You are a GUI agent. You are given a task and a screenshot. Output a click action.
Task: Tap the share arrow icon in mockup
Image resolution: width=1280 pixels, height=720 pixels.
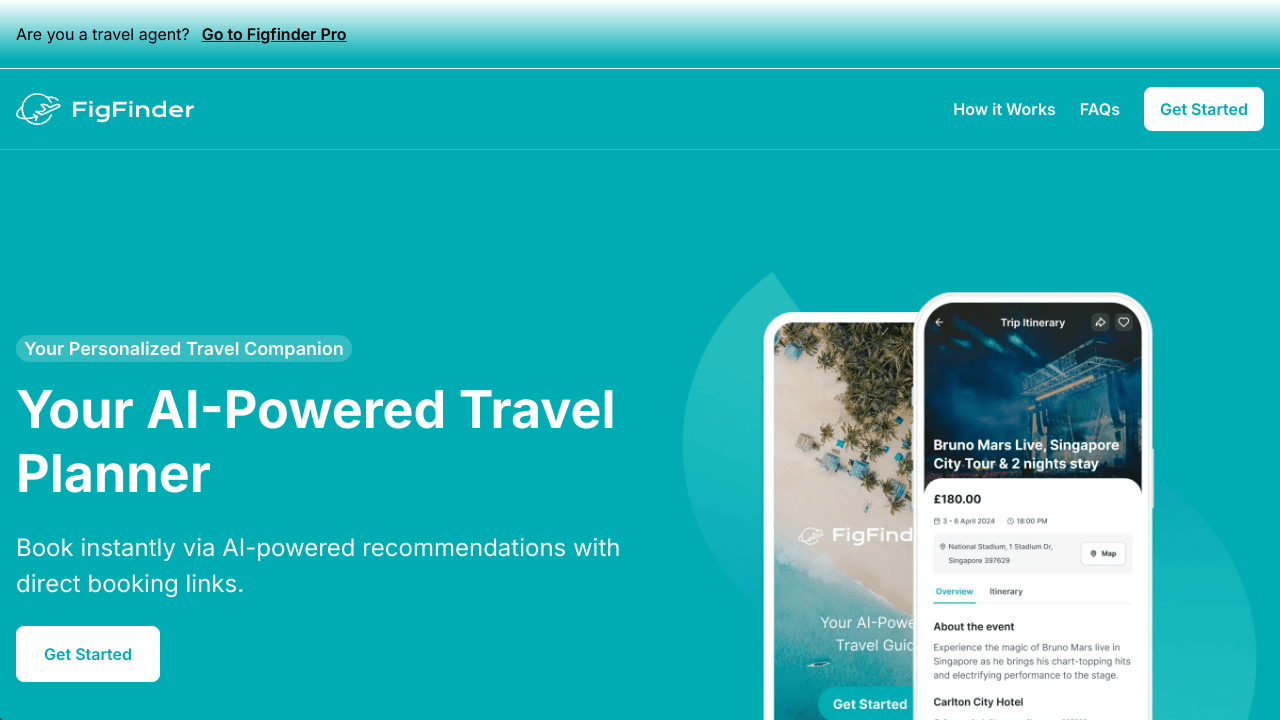pos(1100,322)
